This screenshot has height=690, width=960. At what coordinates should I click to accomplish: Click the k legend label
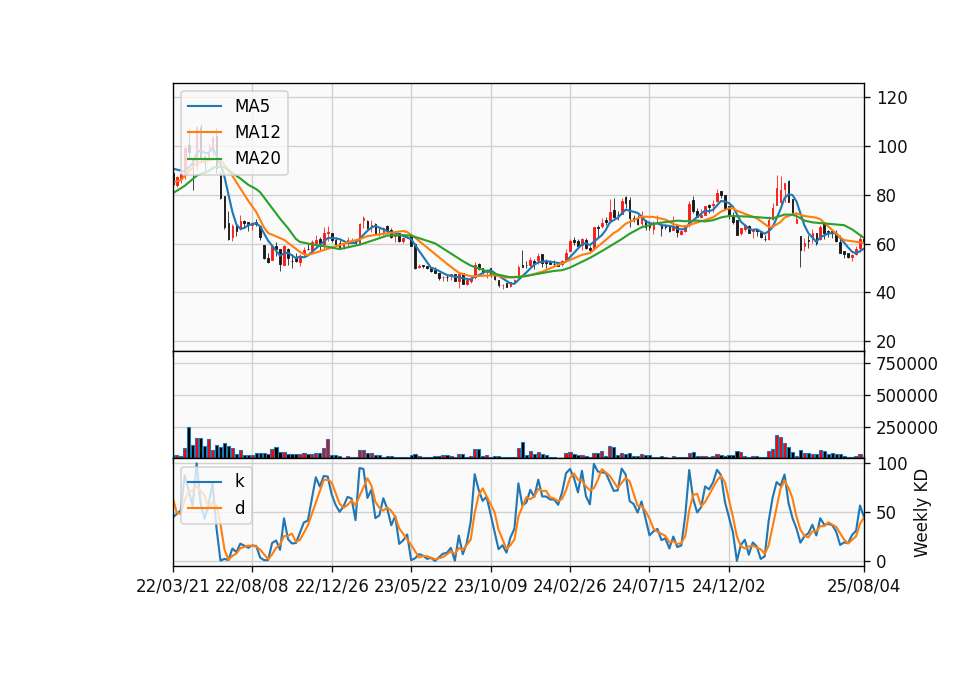point(239,481)
